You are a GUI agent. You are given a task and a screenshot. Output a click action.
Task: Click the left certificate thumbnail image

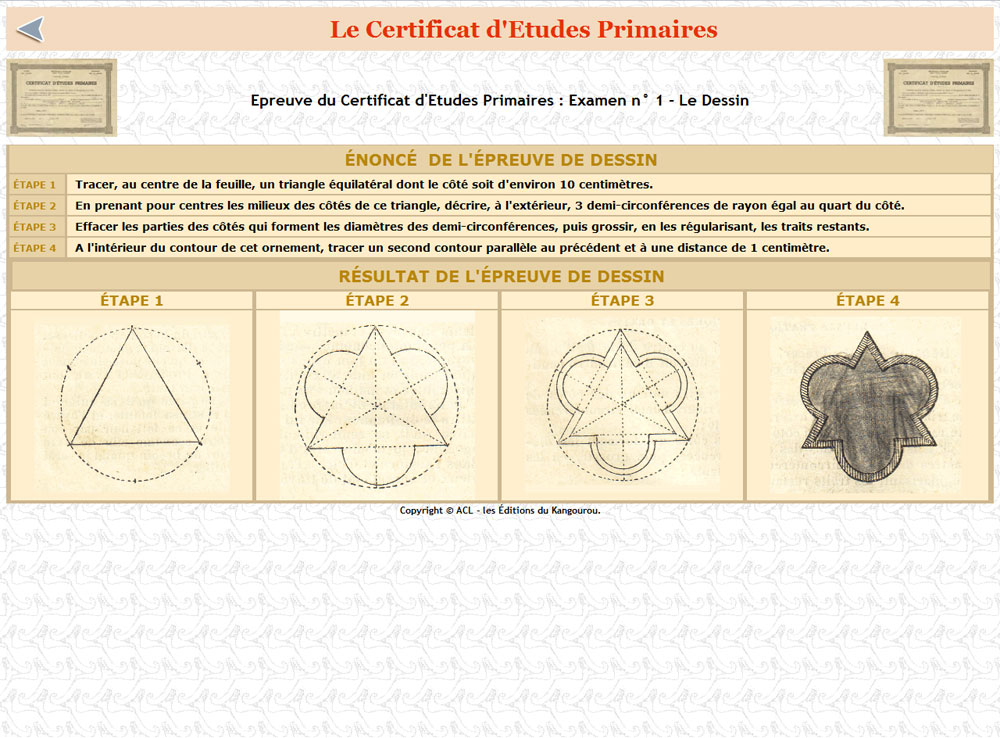[62, 97]
